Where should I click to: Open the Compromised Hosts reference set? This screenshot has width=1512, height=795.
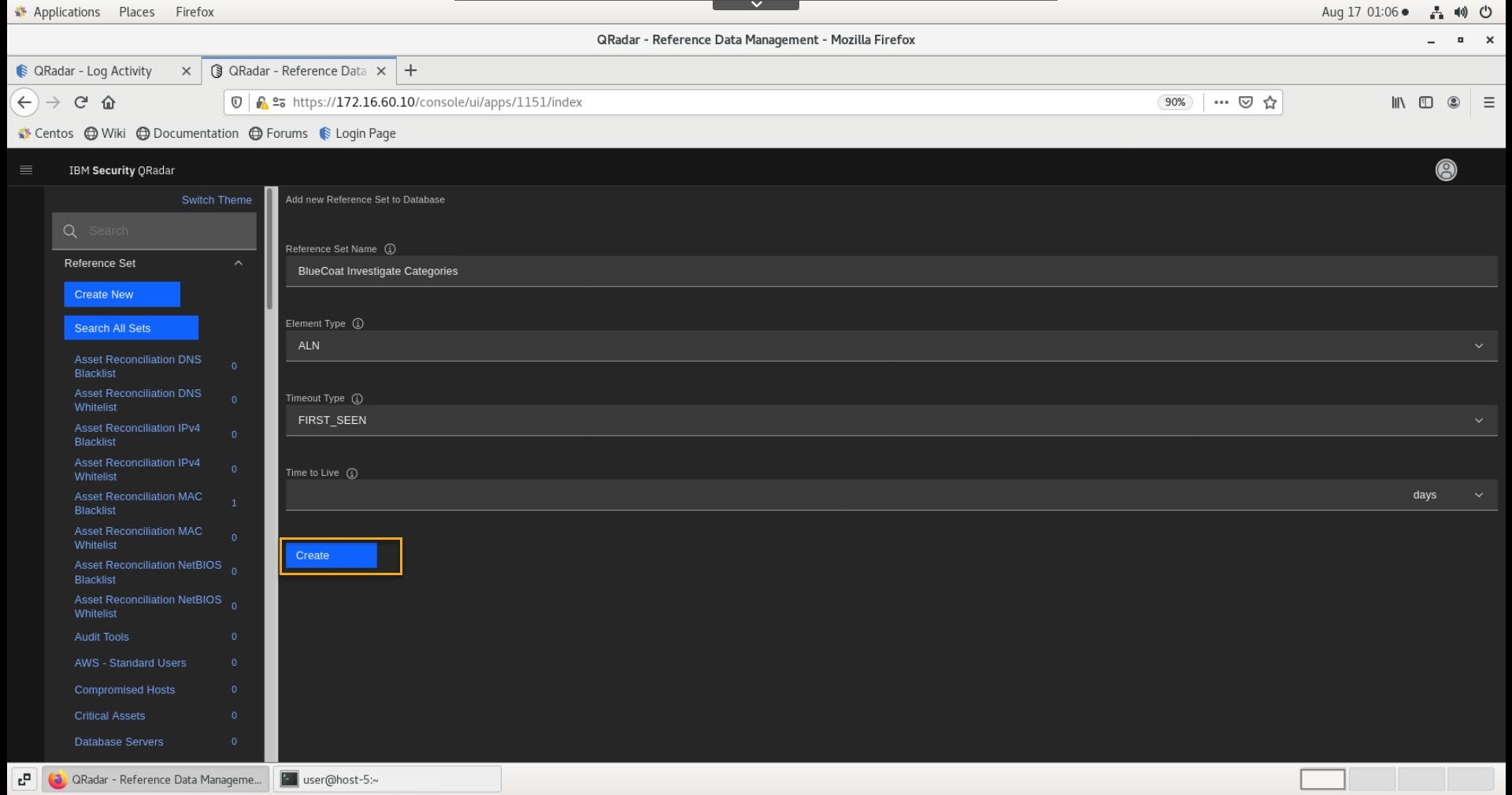pyautogui.click(x=124, y=690)
